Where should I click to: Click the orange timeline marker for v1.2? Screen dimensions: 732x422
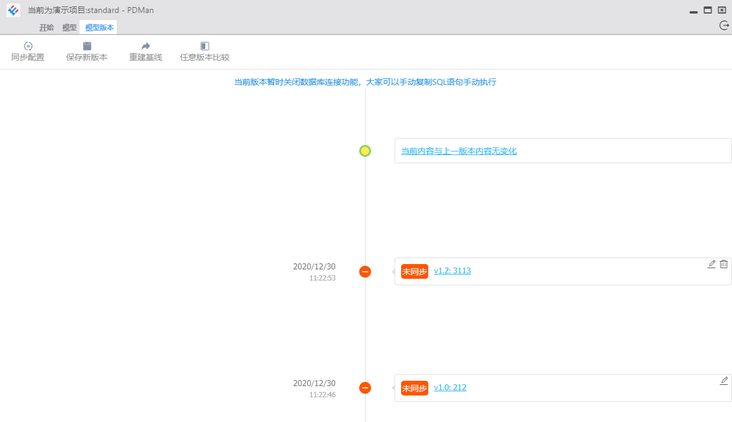point(365,272)
